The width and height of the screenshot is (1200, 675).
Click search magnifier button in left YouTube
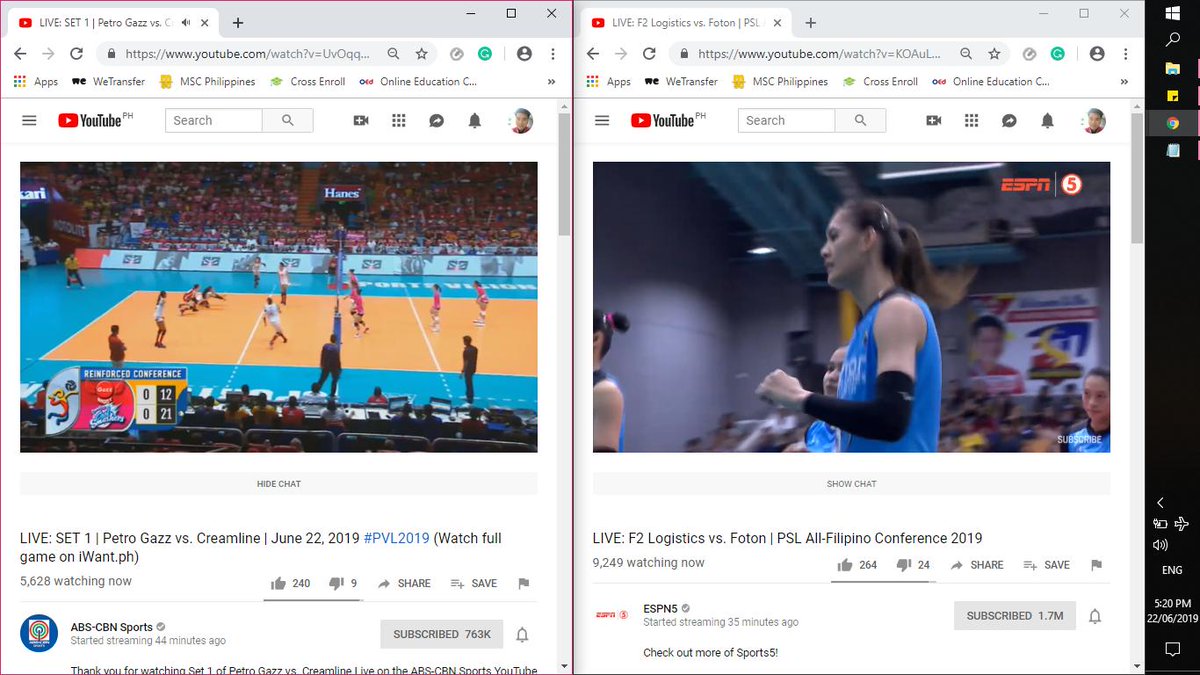pos(288,120)
